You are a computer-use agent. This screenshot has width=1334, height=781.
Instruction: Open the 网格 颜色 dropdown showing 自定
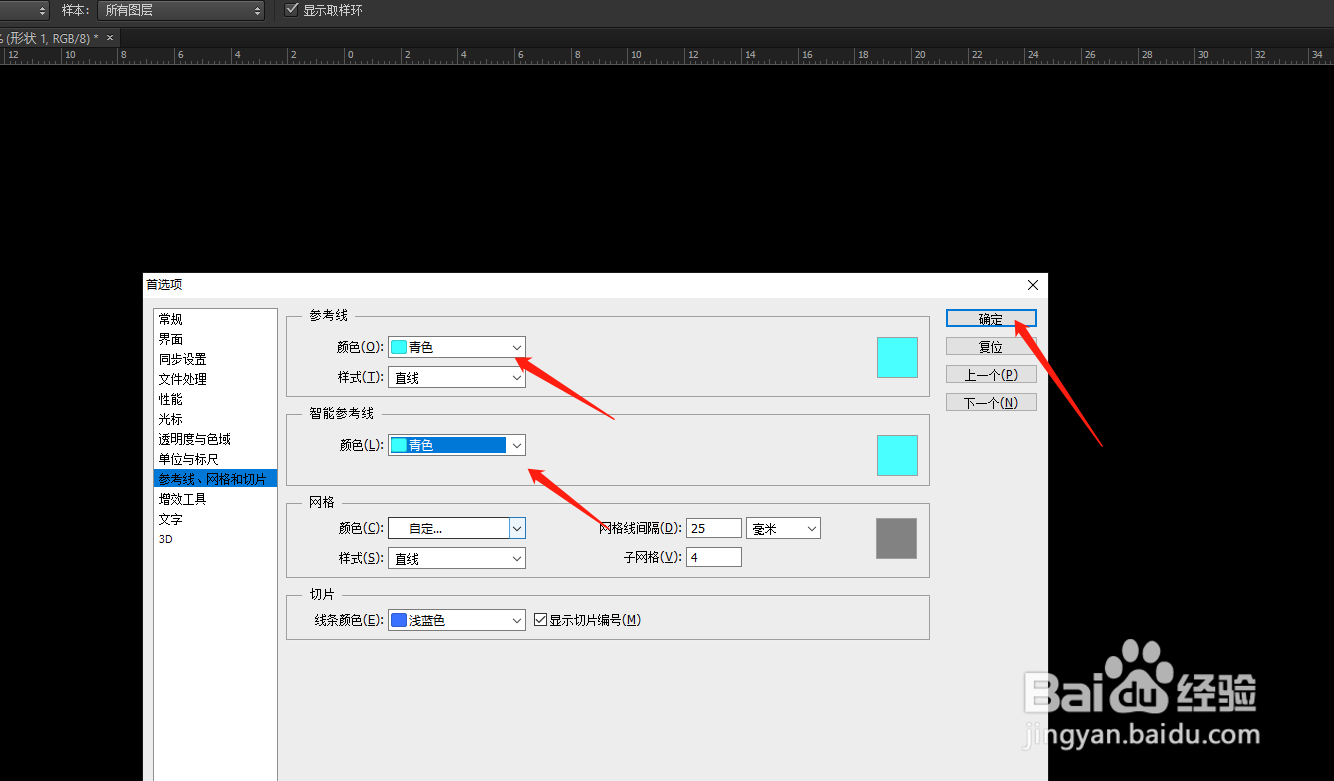(x=456, y=527)
